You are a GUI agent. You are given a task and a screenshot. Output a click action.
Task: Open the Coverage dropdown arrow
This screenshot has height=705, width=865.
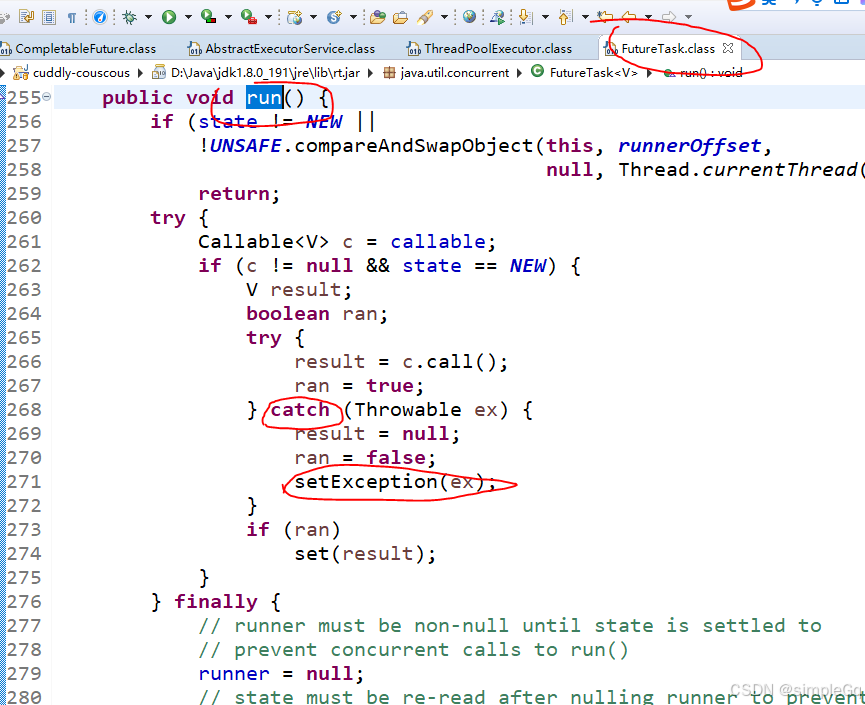(228, 17)
